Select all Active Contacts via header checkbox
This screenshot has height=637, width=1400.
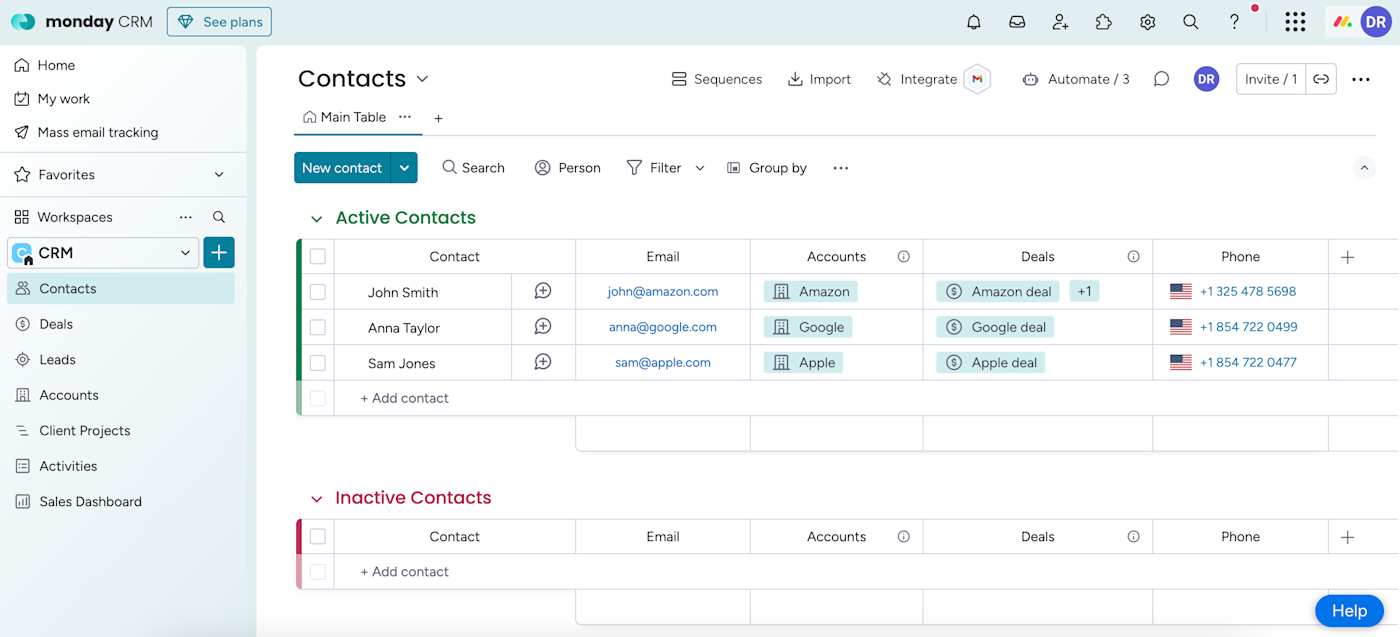[x=318, y=257]
